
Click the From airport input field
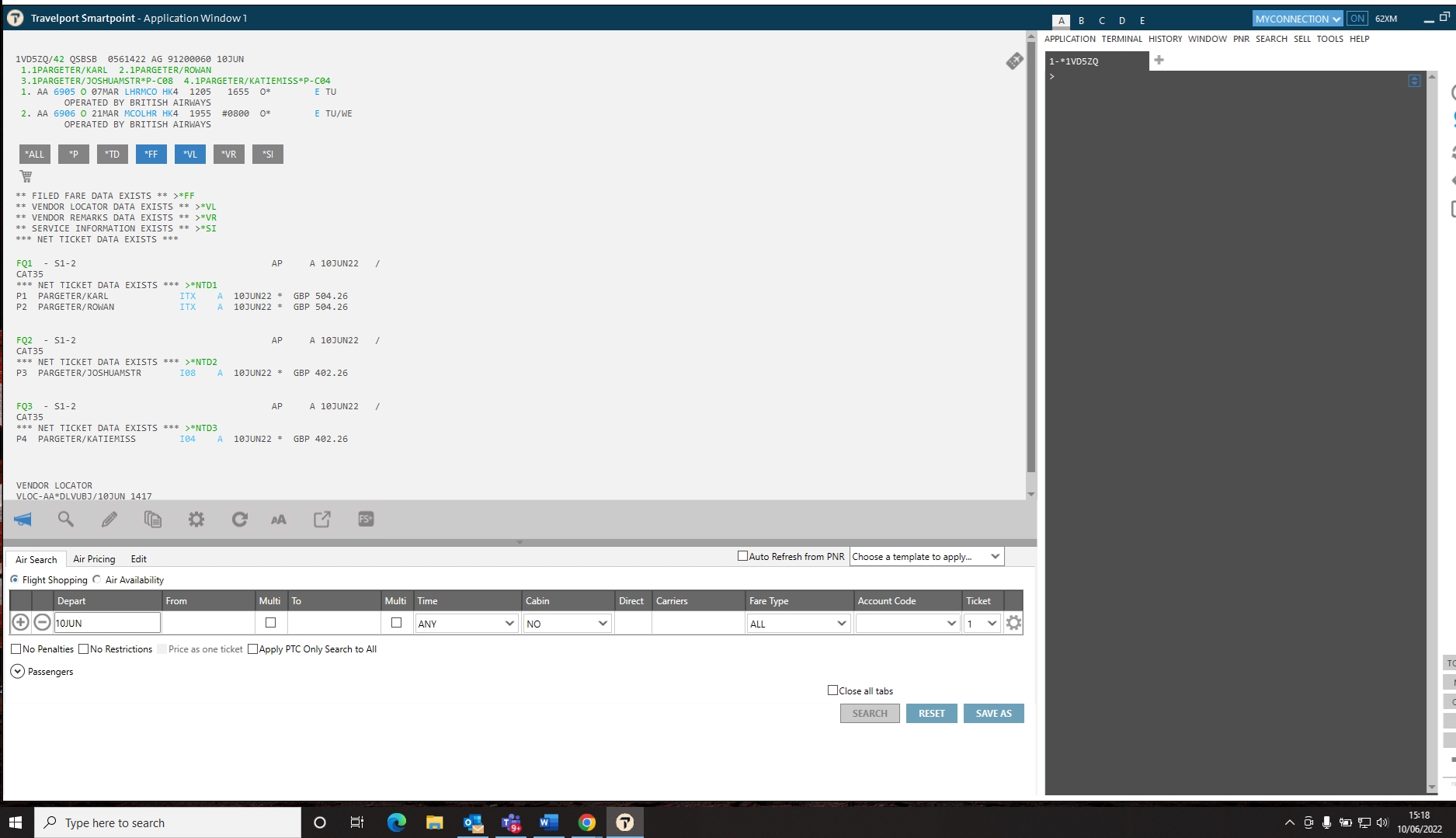208,623
